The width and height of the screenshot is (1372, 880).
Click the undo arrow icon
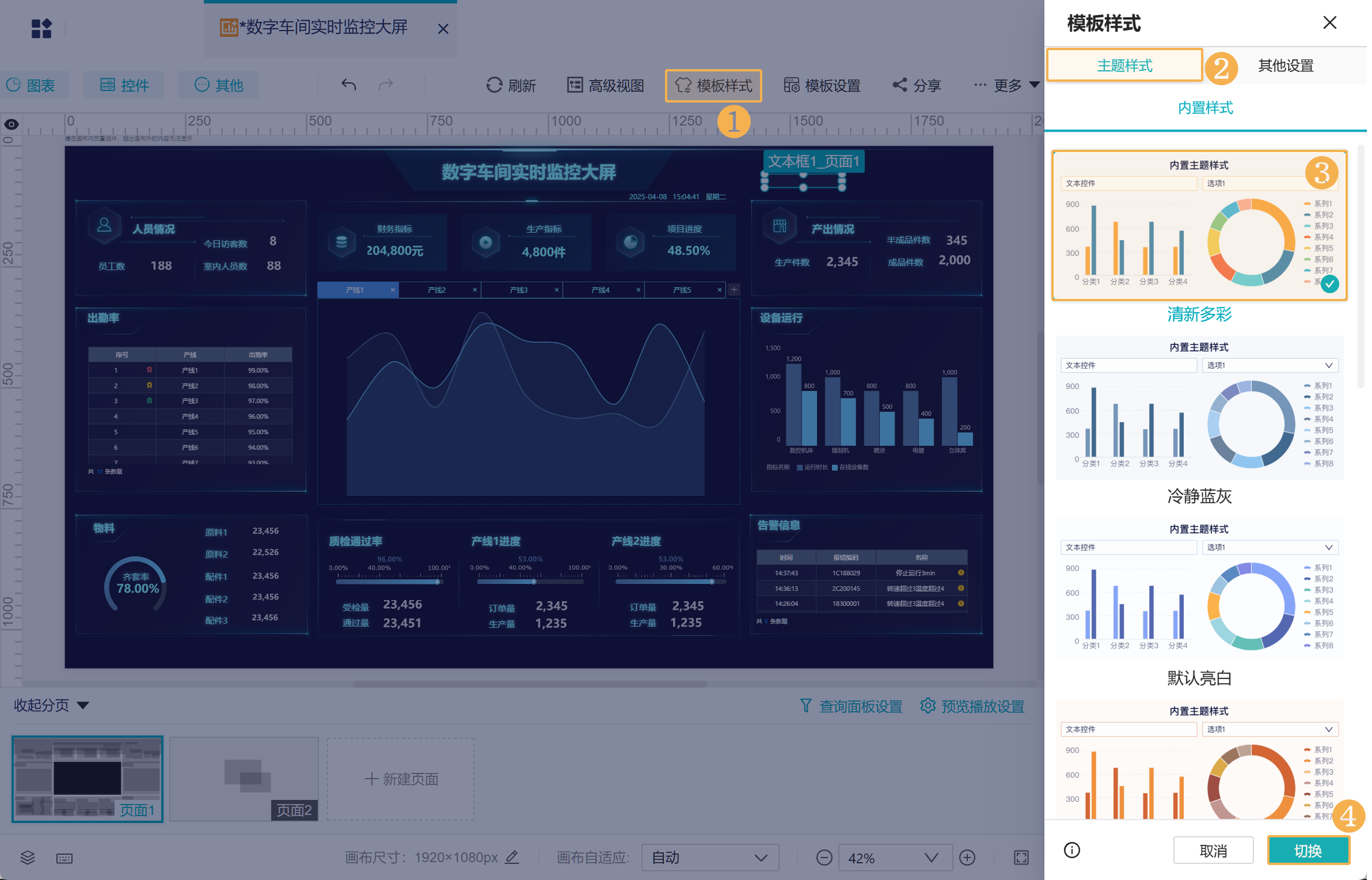348,85
